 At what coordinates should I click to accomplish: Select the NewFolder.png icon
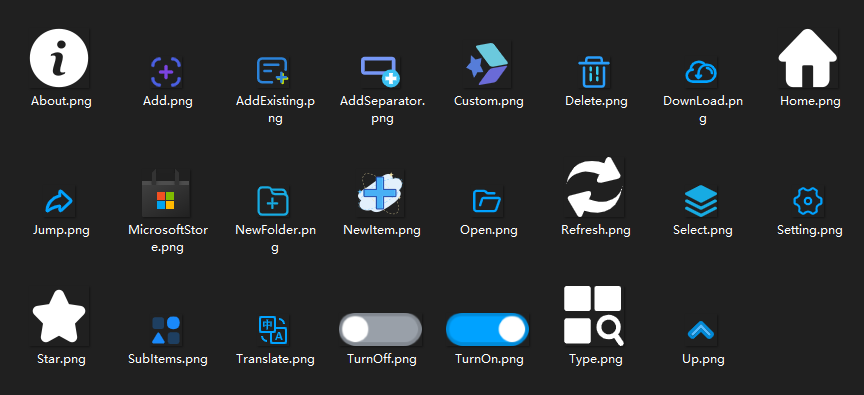(273, 201)
